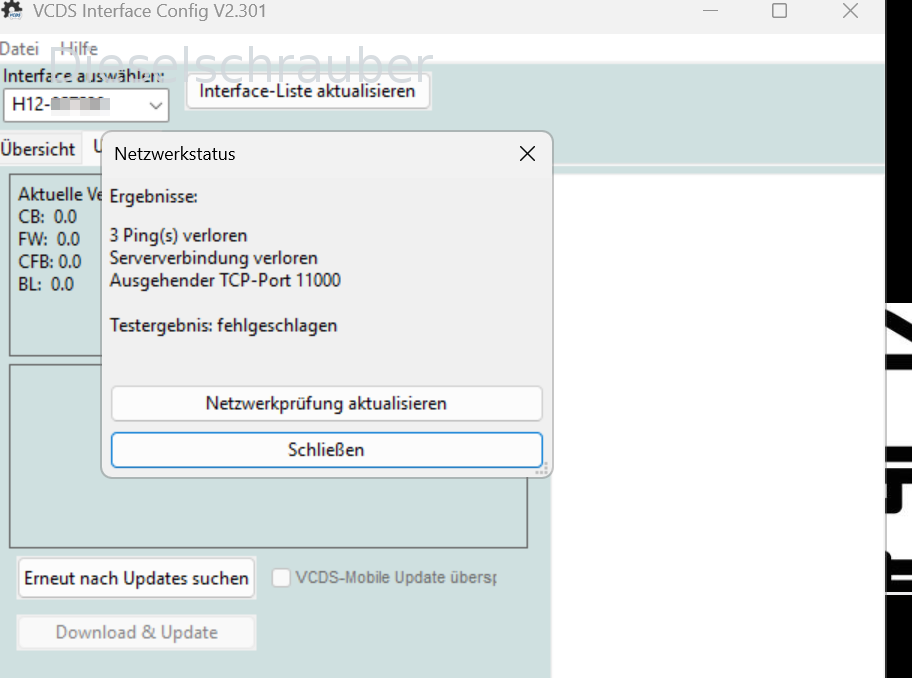Click the VCDS gear icon in title bar
This screenshot has height=678, width=912.
(12, 10)
